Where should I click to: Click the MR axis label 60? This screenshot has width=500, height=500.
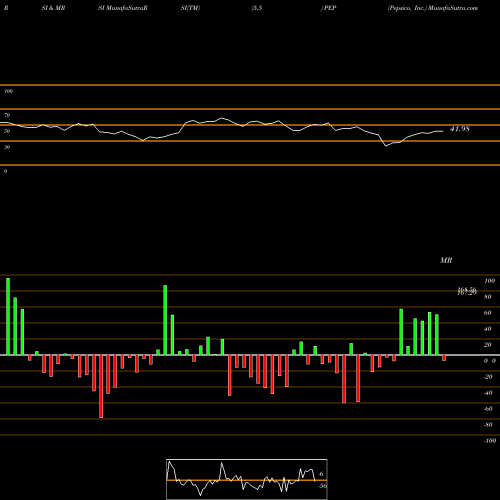488,313
